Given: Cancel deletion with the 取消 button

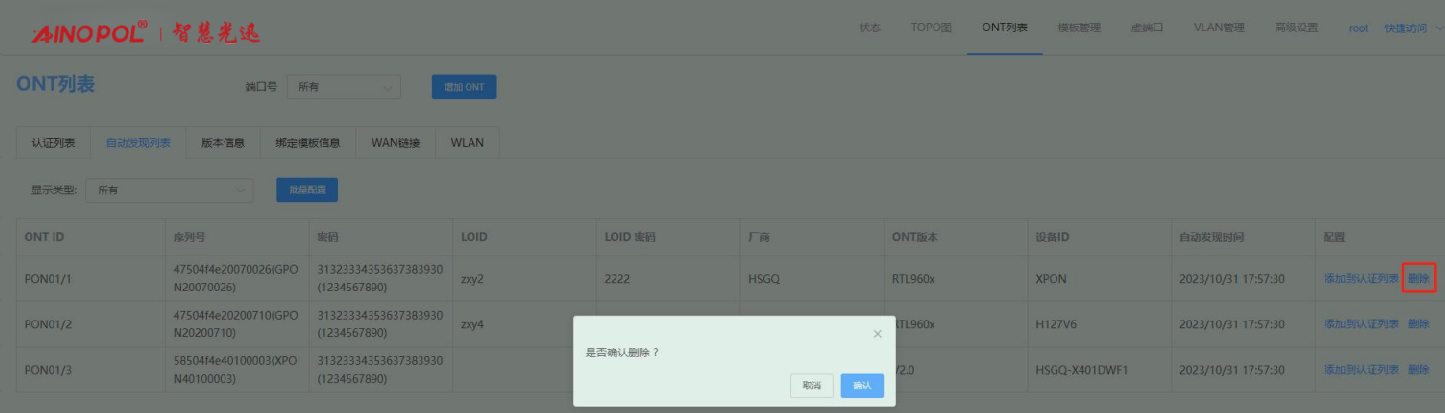Looking at the screenshot, I should coord(811,385).
